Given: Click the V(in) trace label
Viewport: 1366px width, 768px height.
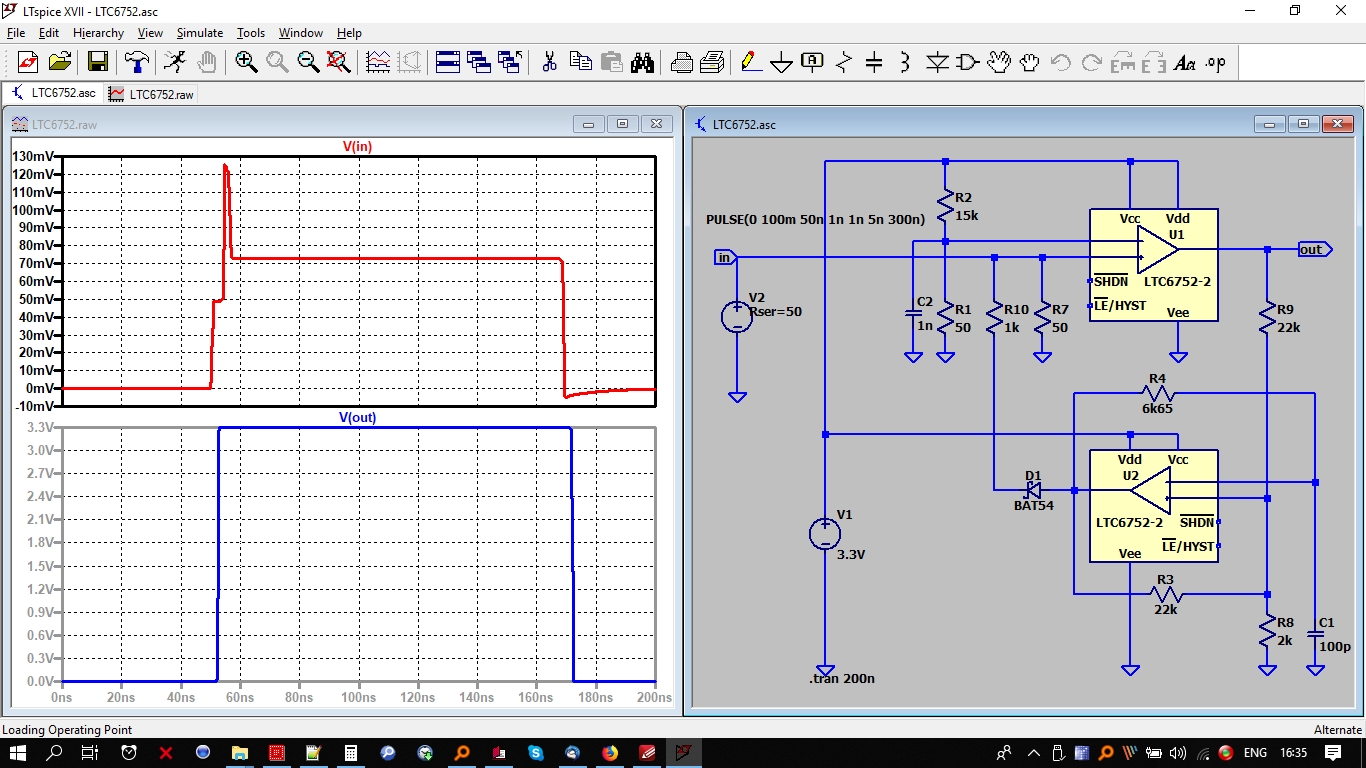Looking at the screenshot, I should (357, 146).
